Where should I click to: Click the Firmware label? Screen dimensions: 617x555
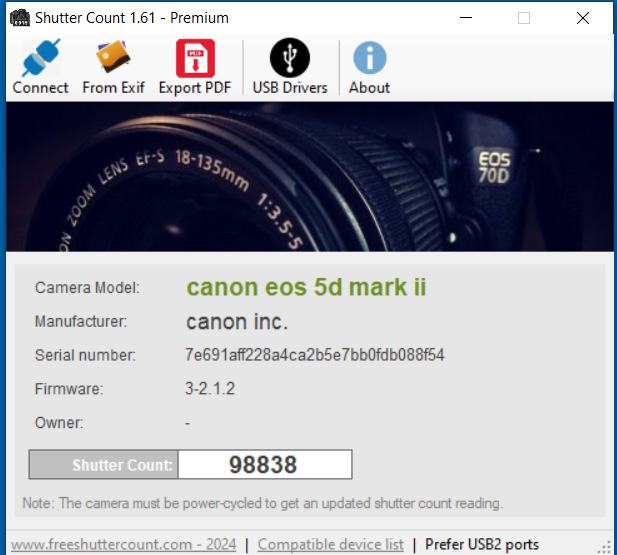pos(69,389)
